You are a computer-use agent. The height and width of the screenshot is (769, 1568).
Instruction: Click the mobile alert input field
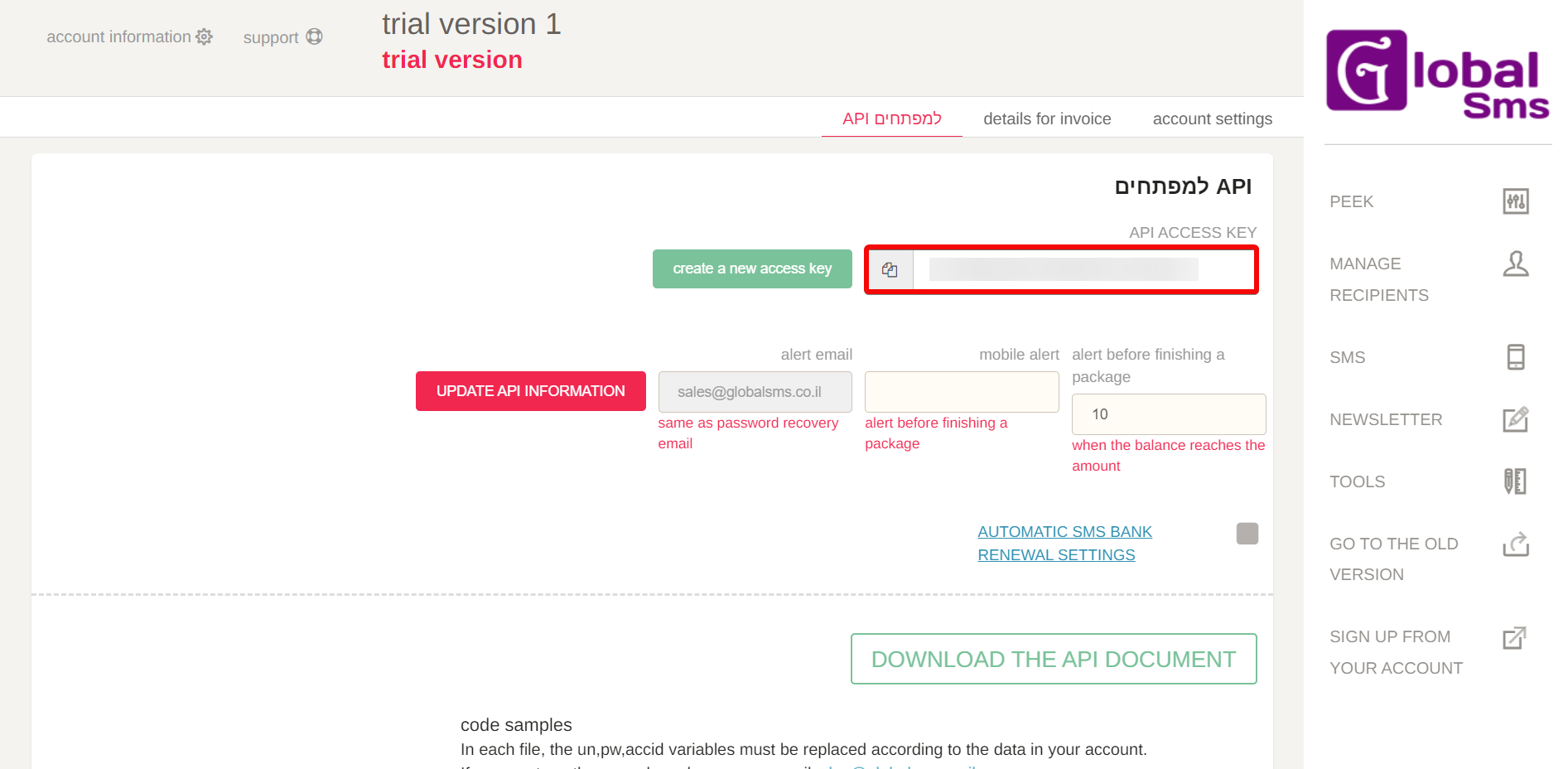pyautogui.click(x=961, y=392)
